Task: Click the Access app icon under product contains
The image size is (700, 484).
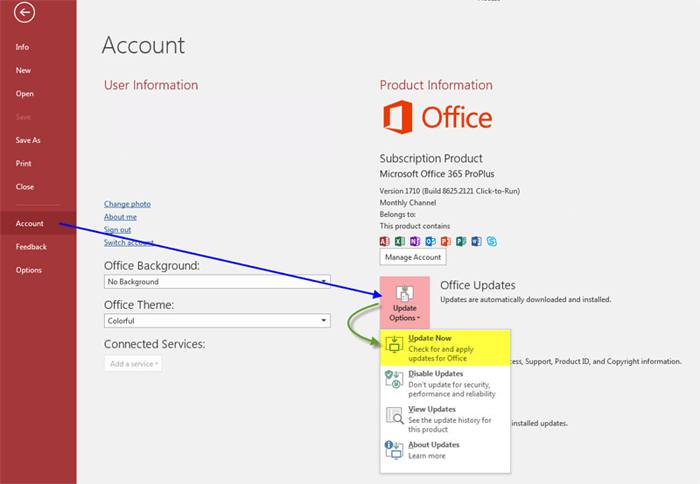Action: (384, 242)
